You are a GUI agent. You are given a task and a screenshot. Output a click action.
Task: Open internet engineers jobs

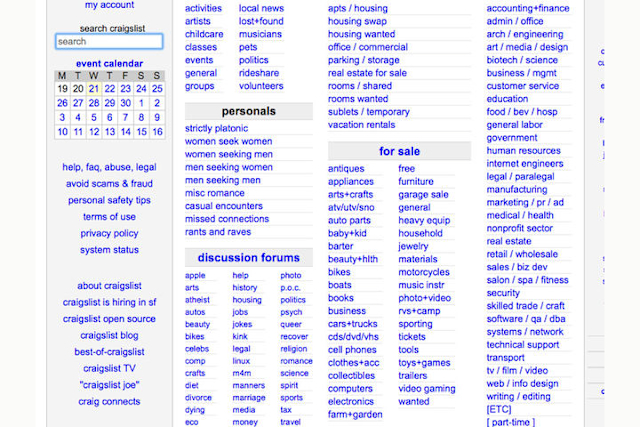(525, 164)
